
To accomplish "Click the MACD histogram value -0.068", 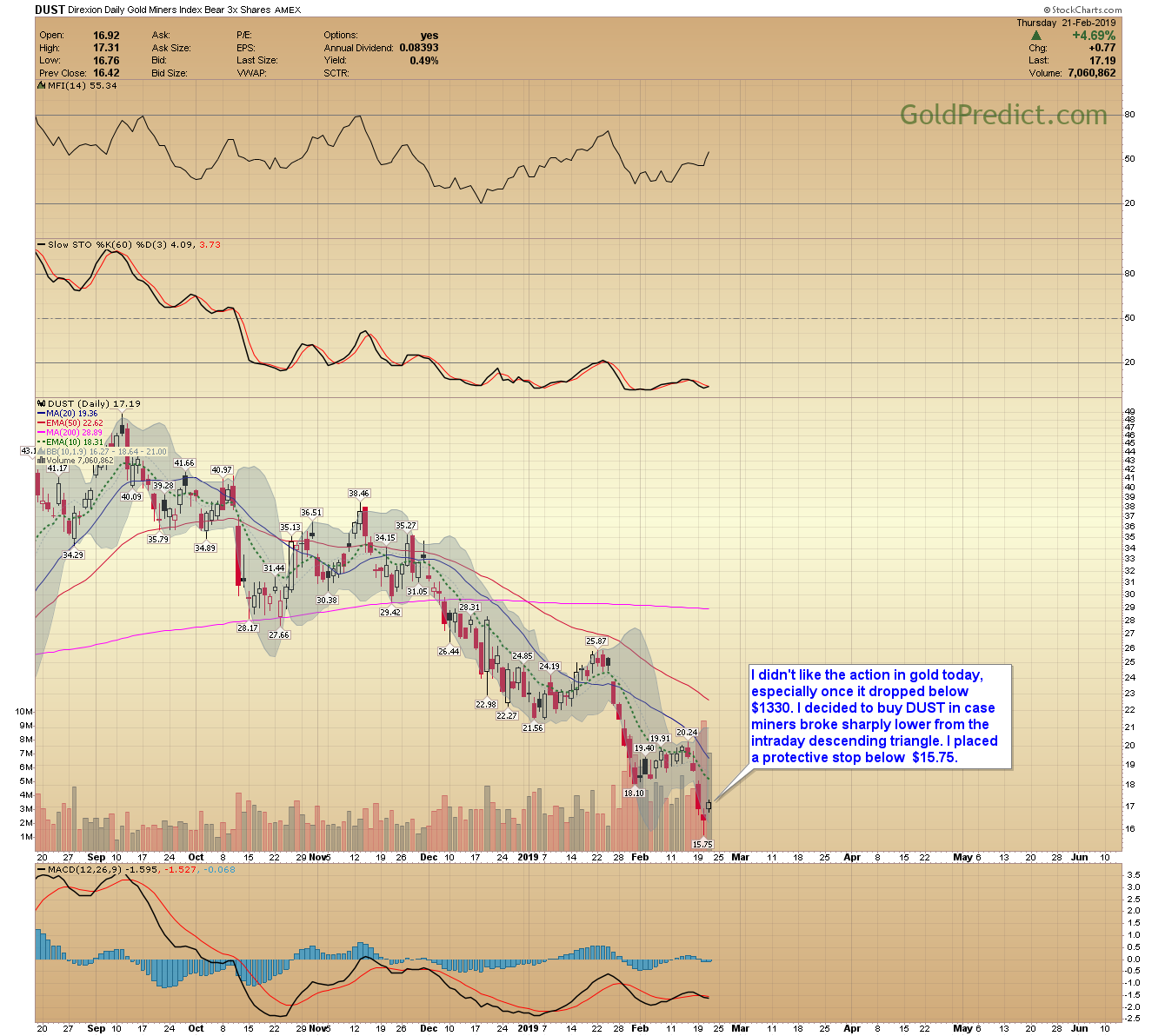I will point(220,869).
